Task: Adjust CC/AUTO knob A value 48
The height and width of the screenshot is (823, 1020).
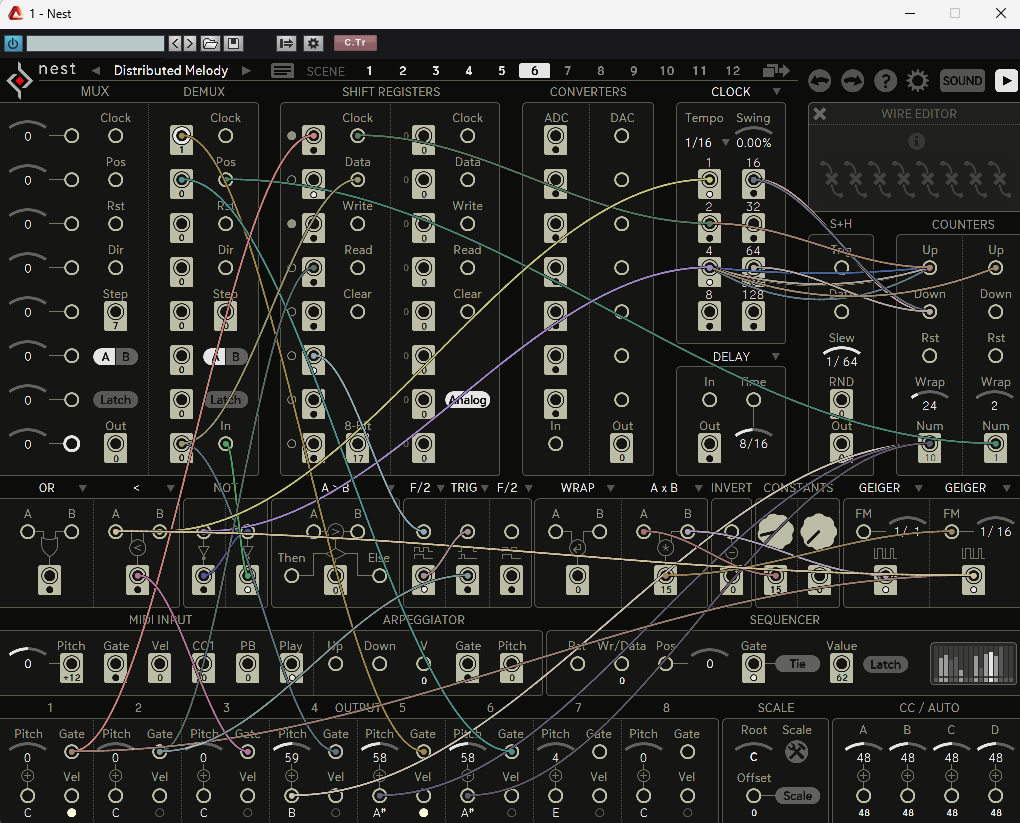Action: click(x=863, y=753)
